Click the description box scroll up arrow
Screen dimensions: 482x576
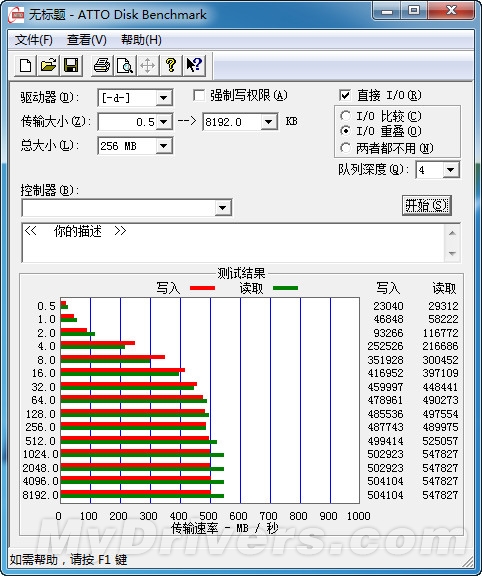453,233
